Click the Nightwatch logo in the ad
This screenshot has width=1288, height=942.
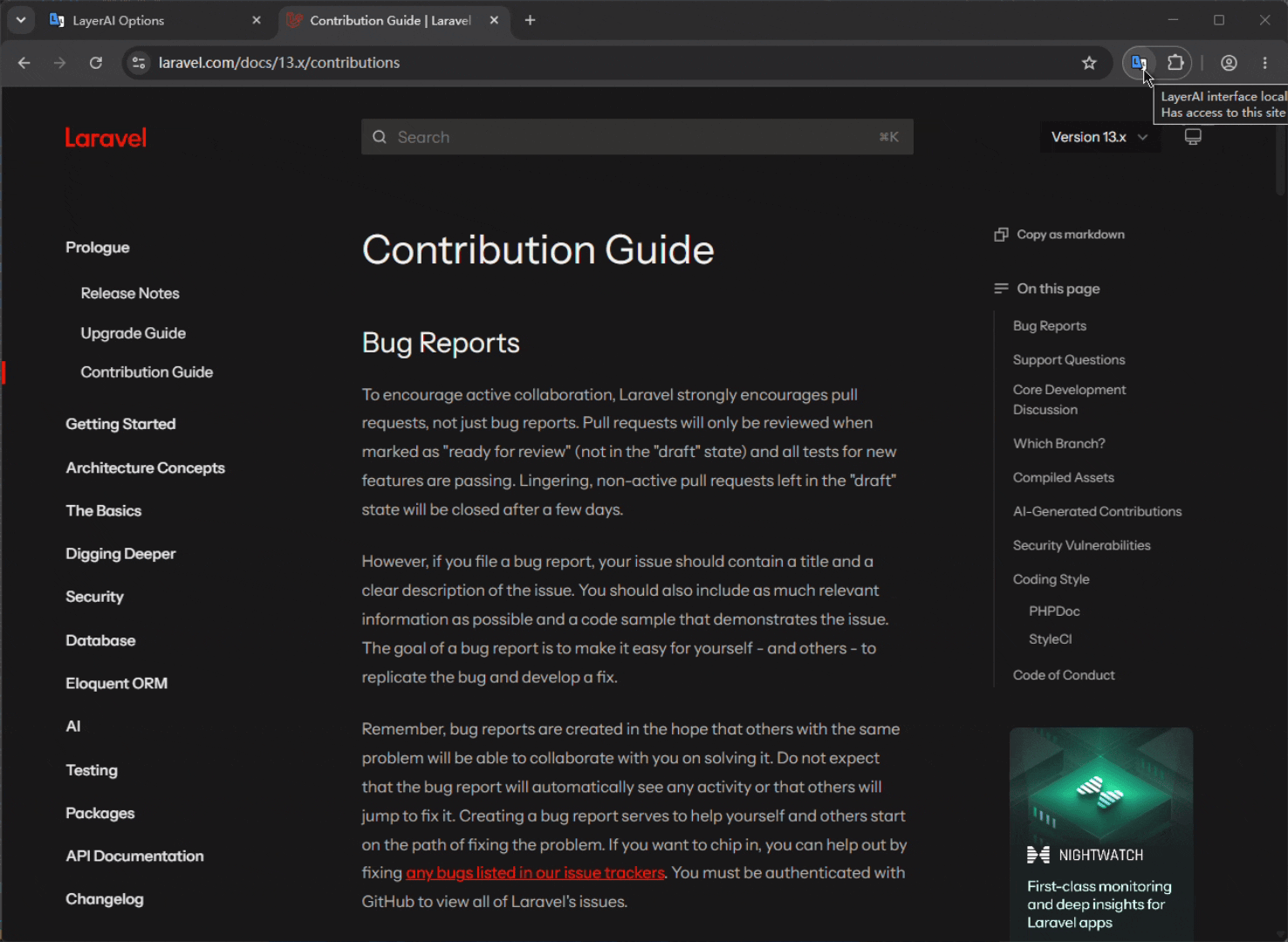point(1038,855)
